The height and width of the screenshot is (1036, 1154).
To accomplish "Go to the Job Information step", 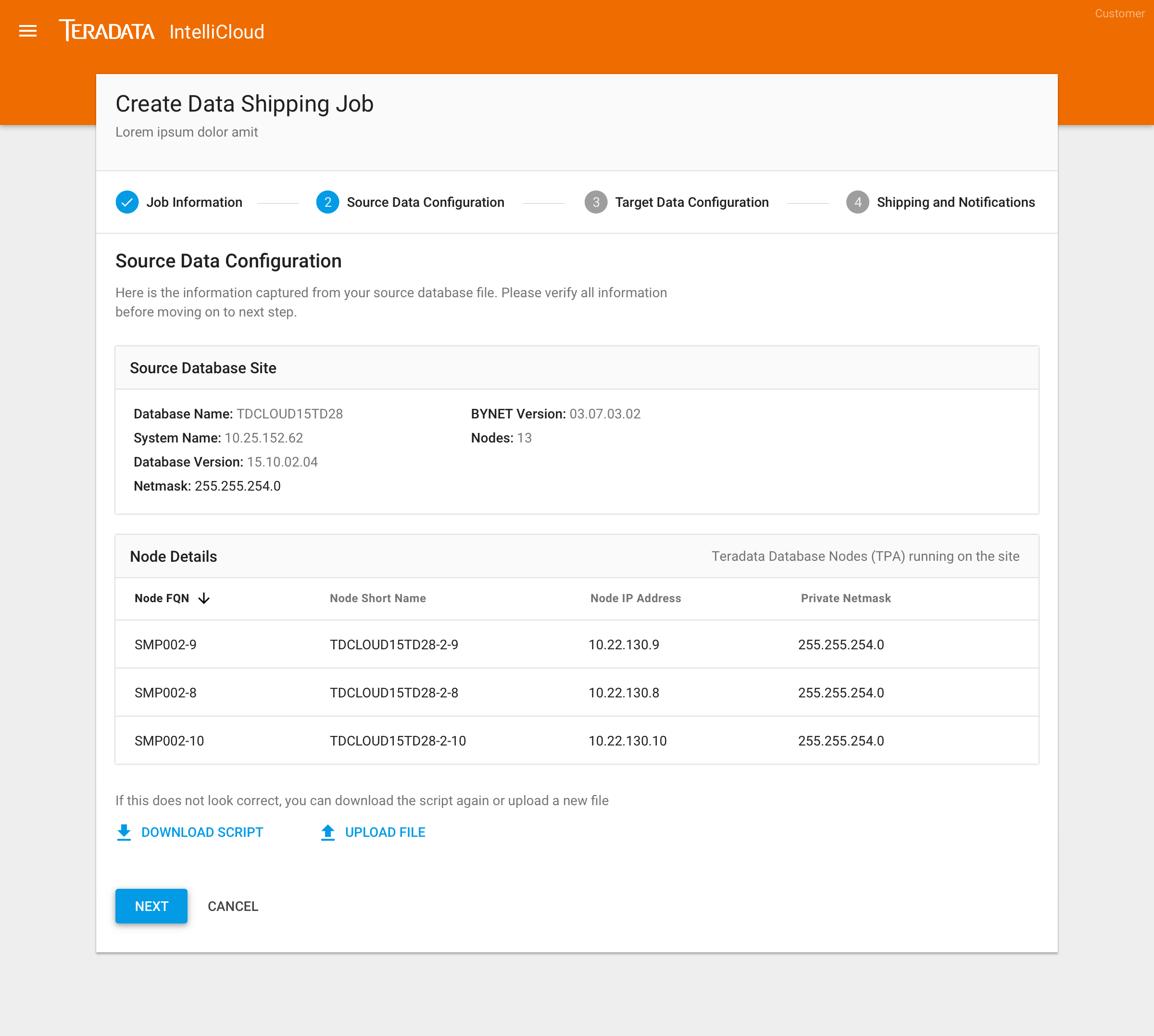I will pyautogui.click(x=195, y=202).
